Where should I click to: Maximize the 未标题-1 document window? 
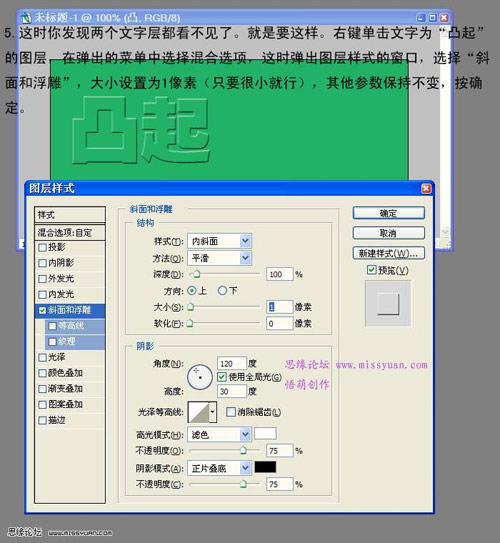click(432, 17)
